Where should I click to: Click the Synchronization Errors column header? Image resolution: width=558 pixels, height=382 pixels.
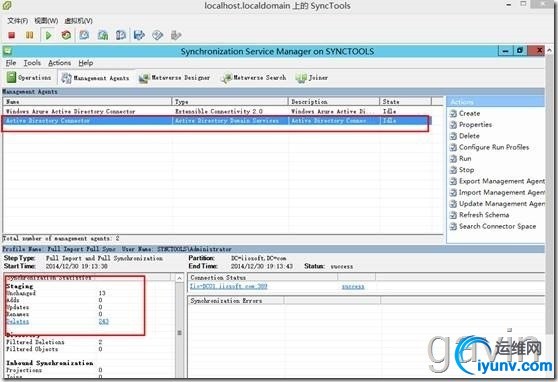point(236,300)
